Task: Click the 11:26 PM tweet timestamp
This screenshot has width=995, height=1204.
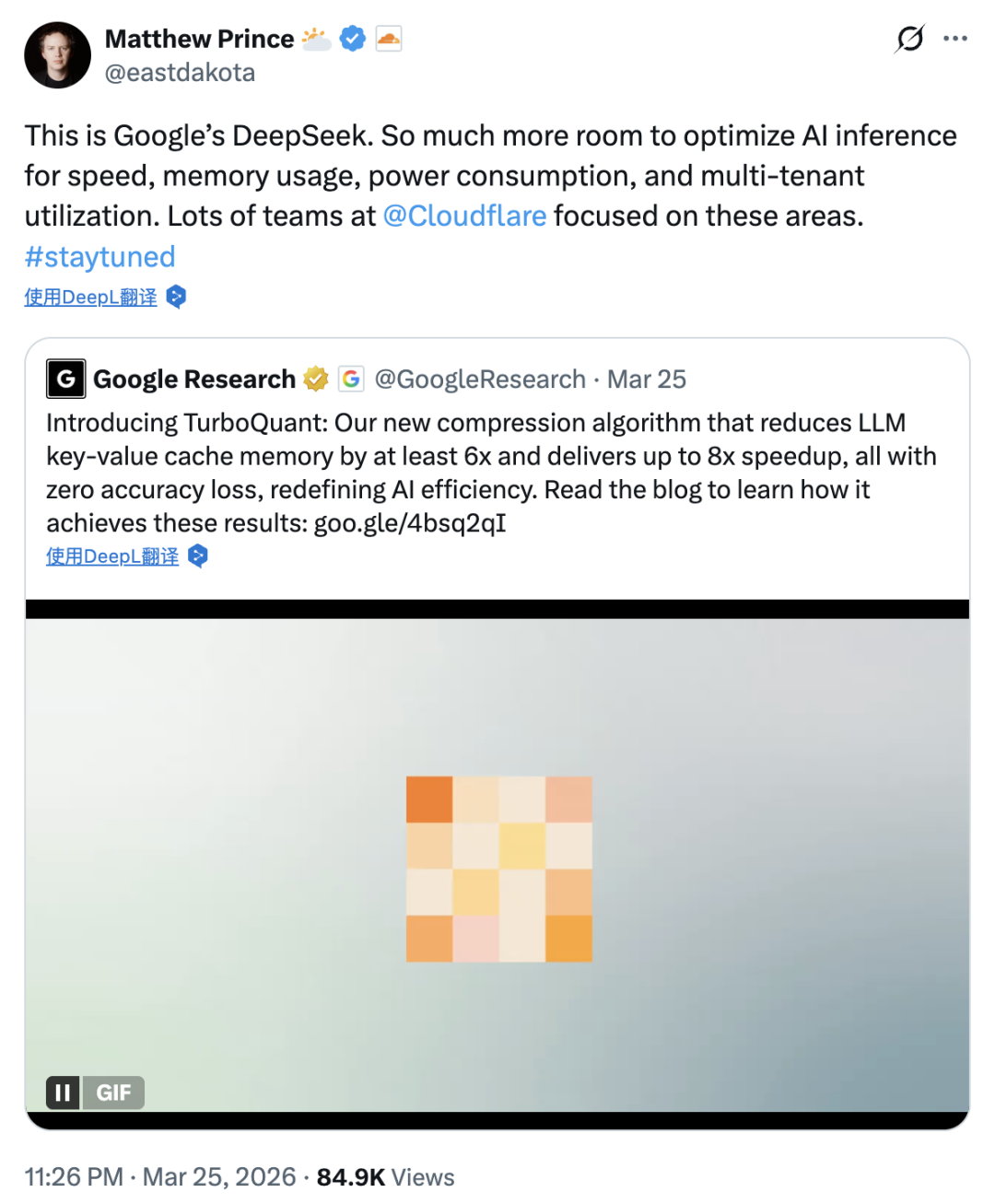Action: [x=74, y=1177]
